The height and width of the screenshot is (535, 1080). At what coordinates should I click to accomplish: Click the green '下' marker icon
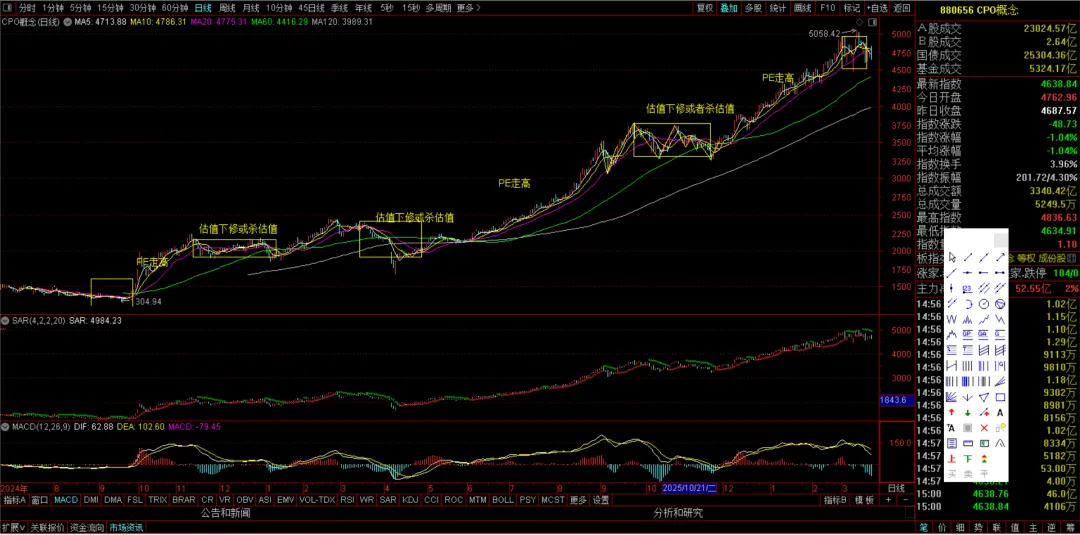coord(968,459)
